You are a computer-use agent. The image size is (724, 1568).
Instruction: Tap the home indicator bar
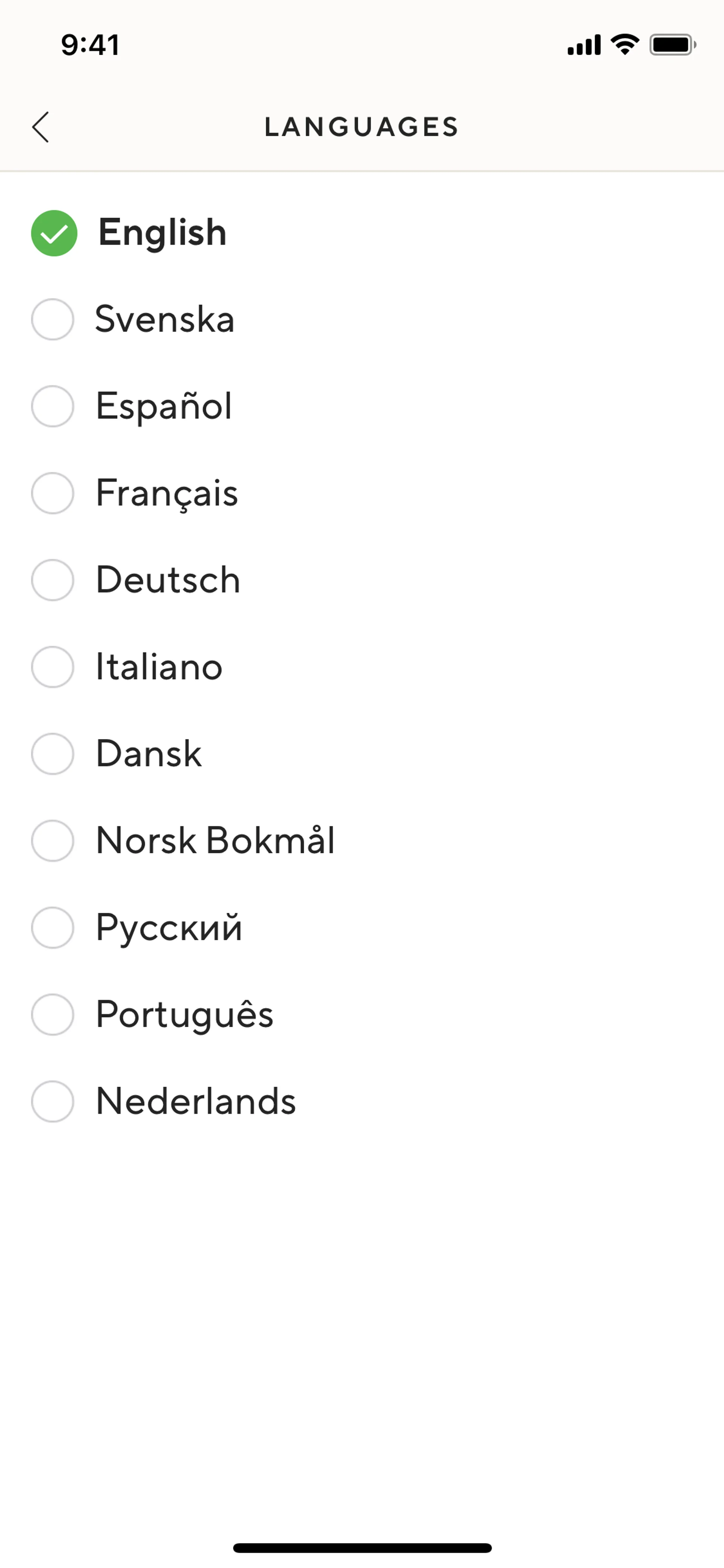[x=362, y=1548]
